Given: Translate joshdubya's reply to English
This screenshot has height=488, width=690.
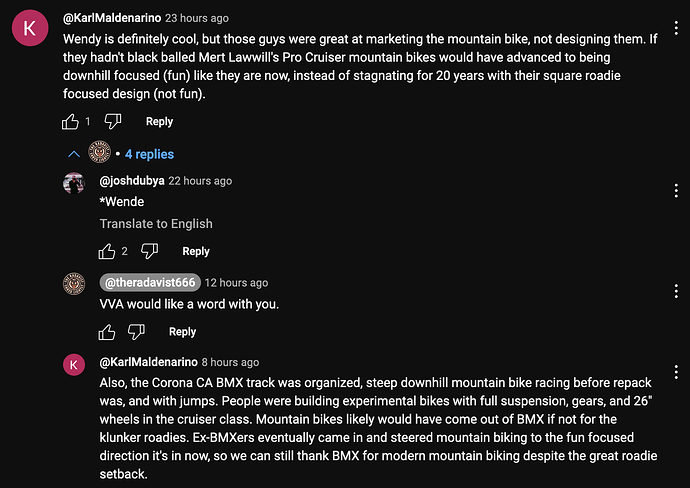Looking at the screenshot, I should [155, 224].
